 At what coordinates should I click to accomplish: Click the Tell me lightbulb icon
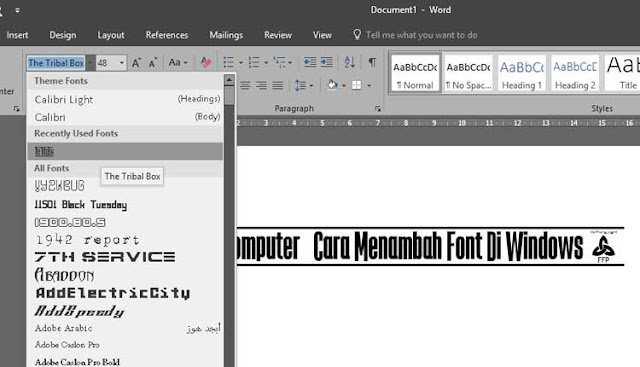[357, 35]
